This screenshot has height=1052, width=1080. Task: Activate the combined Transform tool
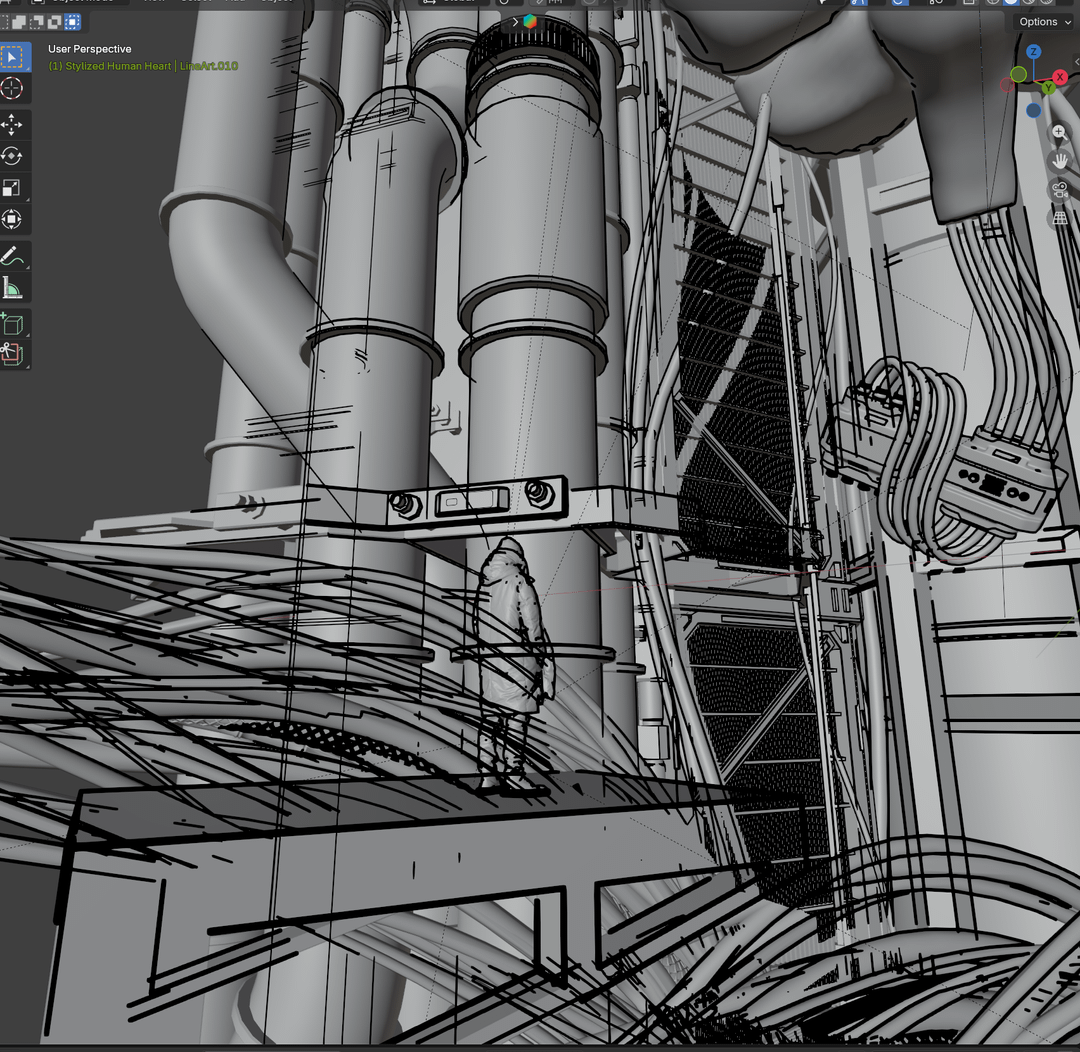click(13, 220)
